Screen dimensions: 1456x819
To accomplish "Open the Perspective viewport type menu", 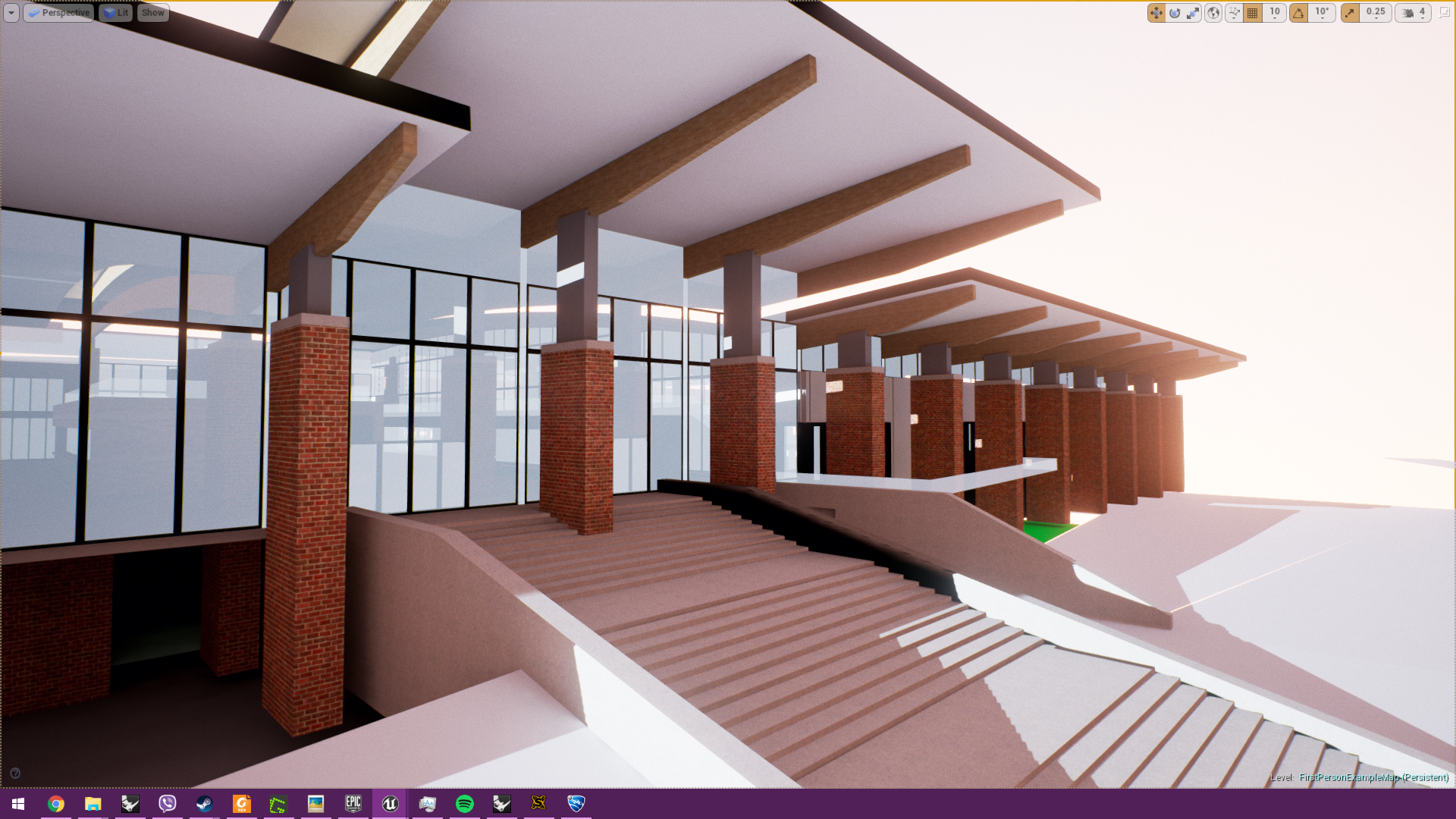I will 59,13.
